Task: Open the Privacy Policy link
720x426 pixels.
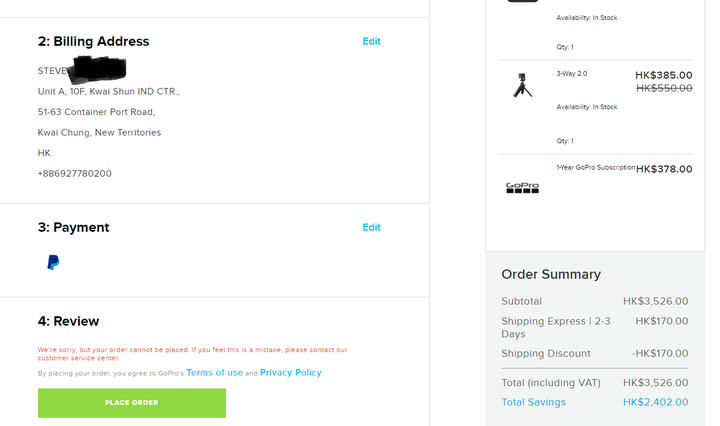Action: tap(291, 373)
